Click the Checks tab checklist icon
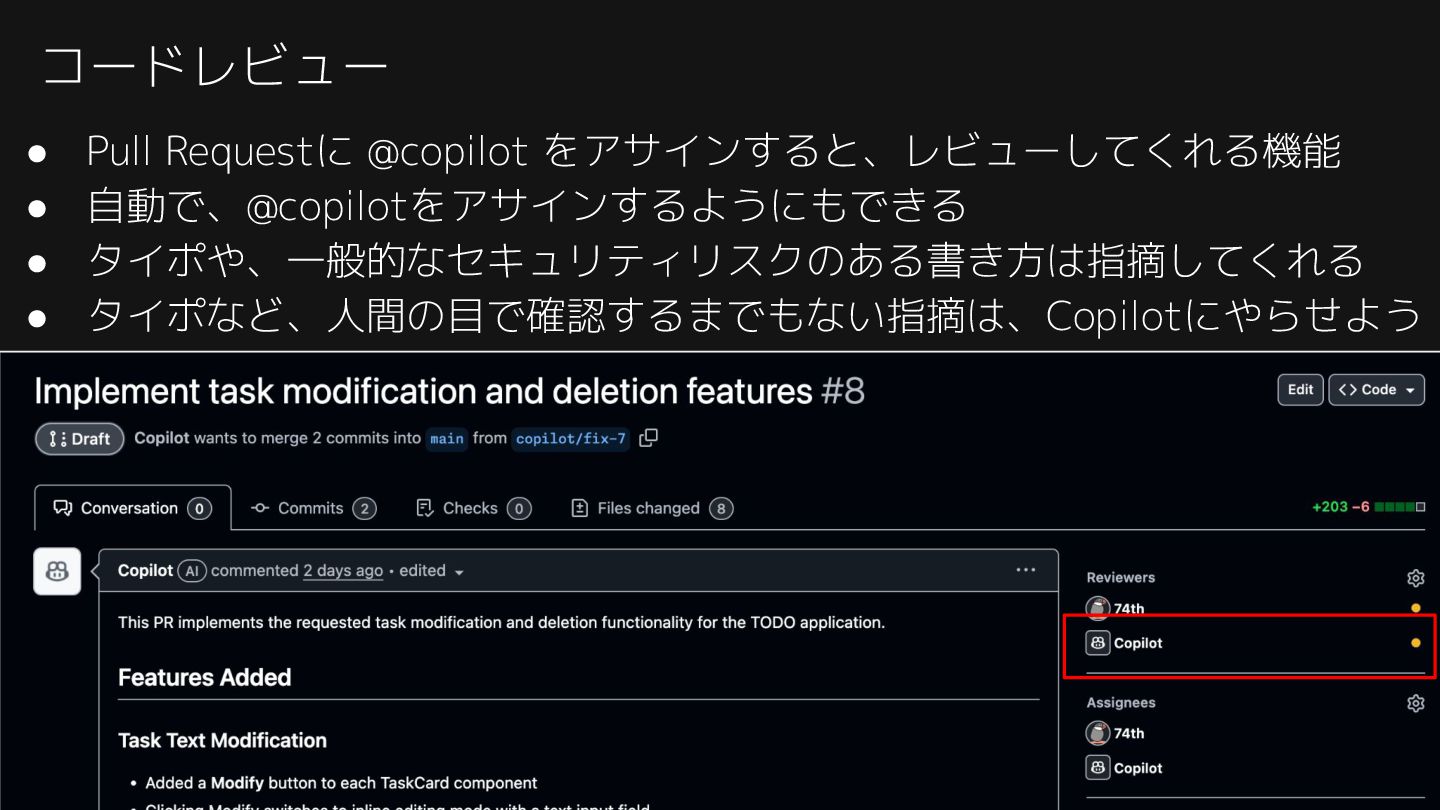1440x810 pixels. tap(424, 508)
